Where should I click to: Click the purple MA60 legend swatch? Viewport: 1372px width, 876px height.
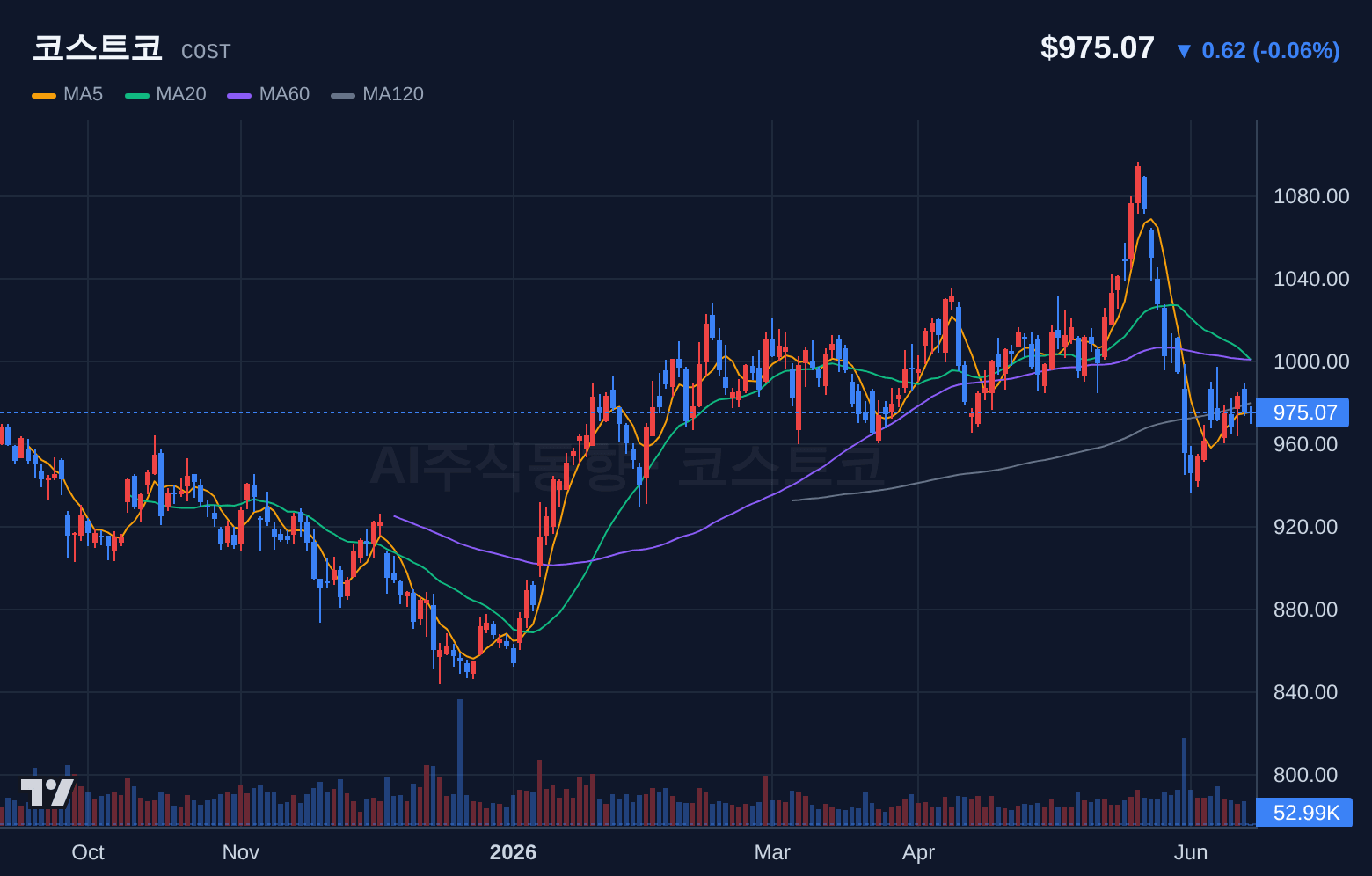point(239,95)
